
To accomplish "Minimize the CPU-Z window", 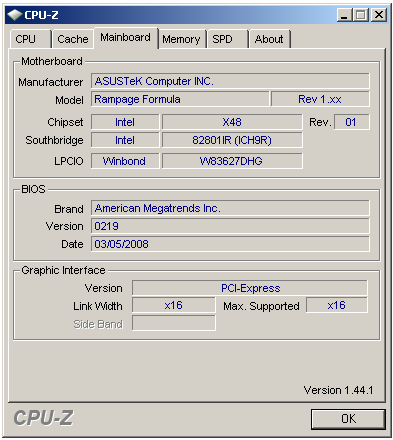I will point(344,15).
